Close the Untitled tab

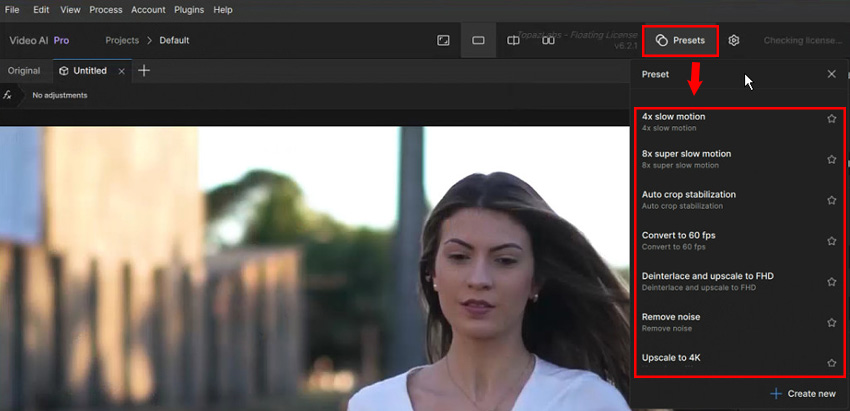pyautogui.click(x=122, y=71)
